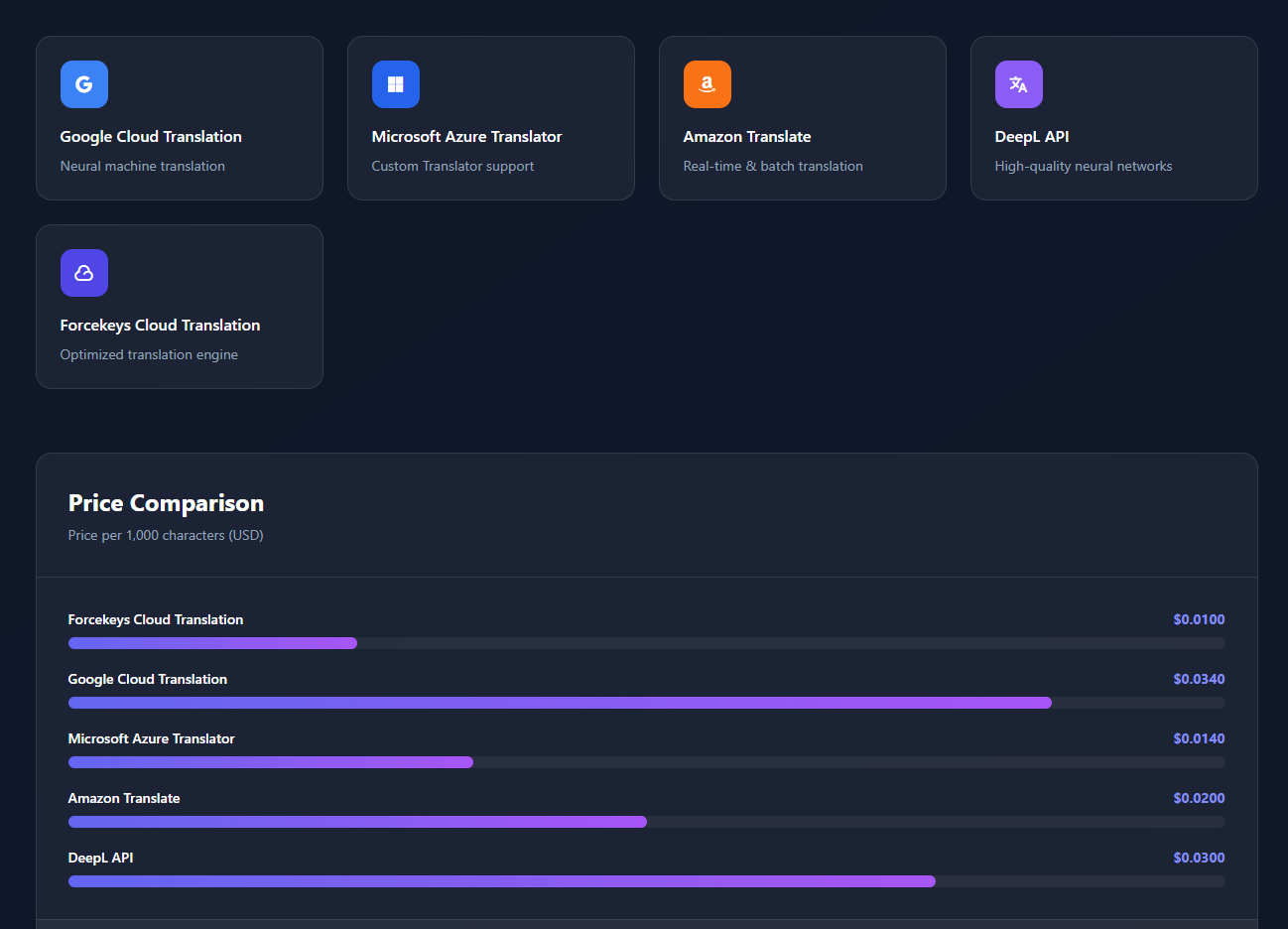This screenshot has width=1288, height=929.
Task: Click the Google Cloud Translation G icon
Action: (84, 84)
